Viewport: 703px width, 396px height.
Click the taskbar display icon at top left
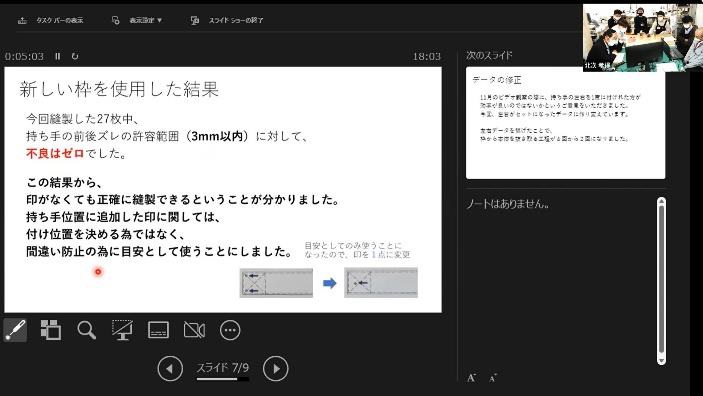22,20
